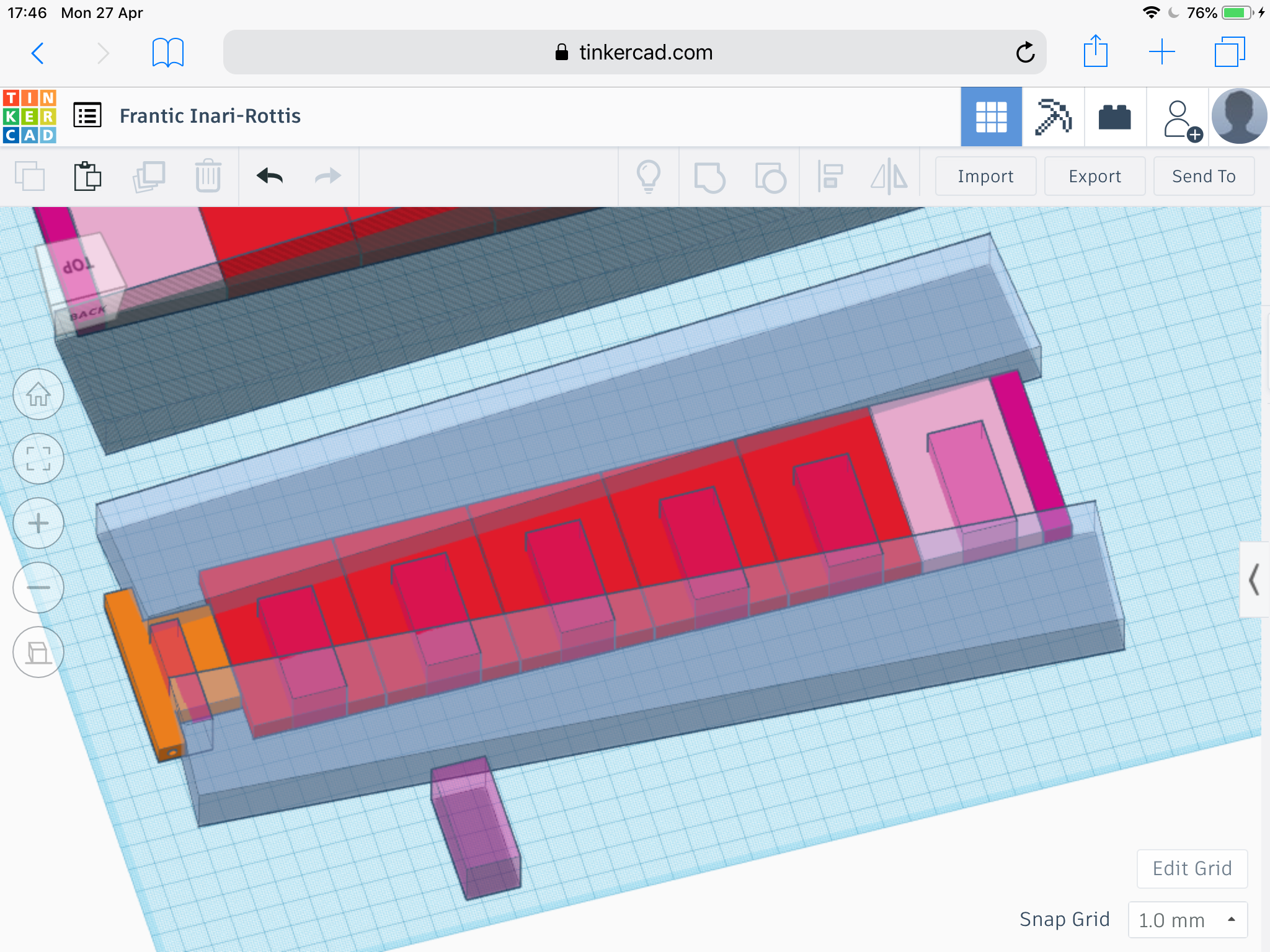Click the Align tool
1270x952 pixels.
click(830, 176)
